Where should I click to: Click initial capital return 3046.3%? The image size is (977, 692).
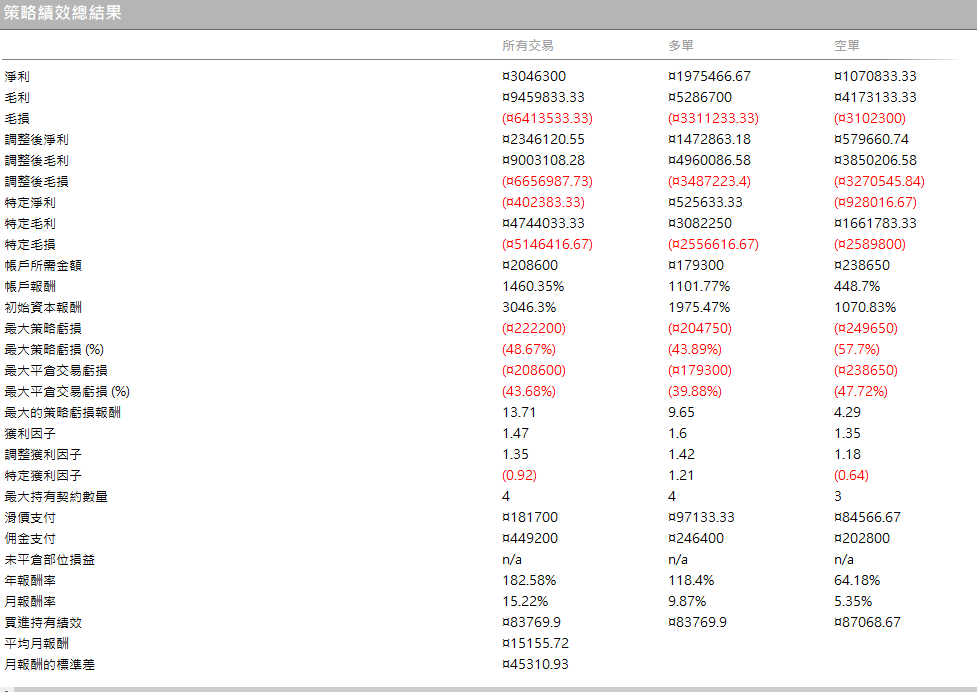coord(529,308)
